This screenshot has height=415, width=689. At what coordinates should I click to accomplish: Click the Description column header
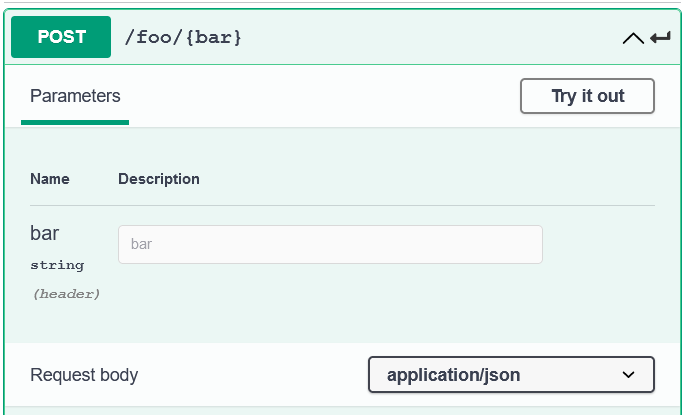159,179
